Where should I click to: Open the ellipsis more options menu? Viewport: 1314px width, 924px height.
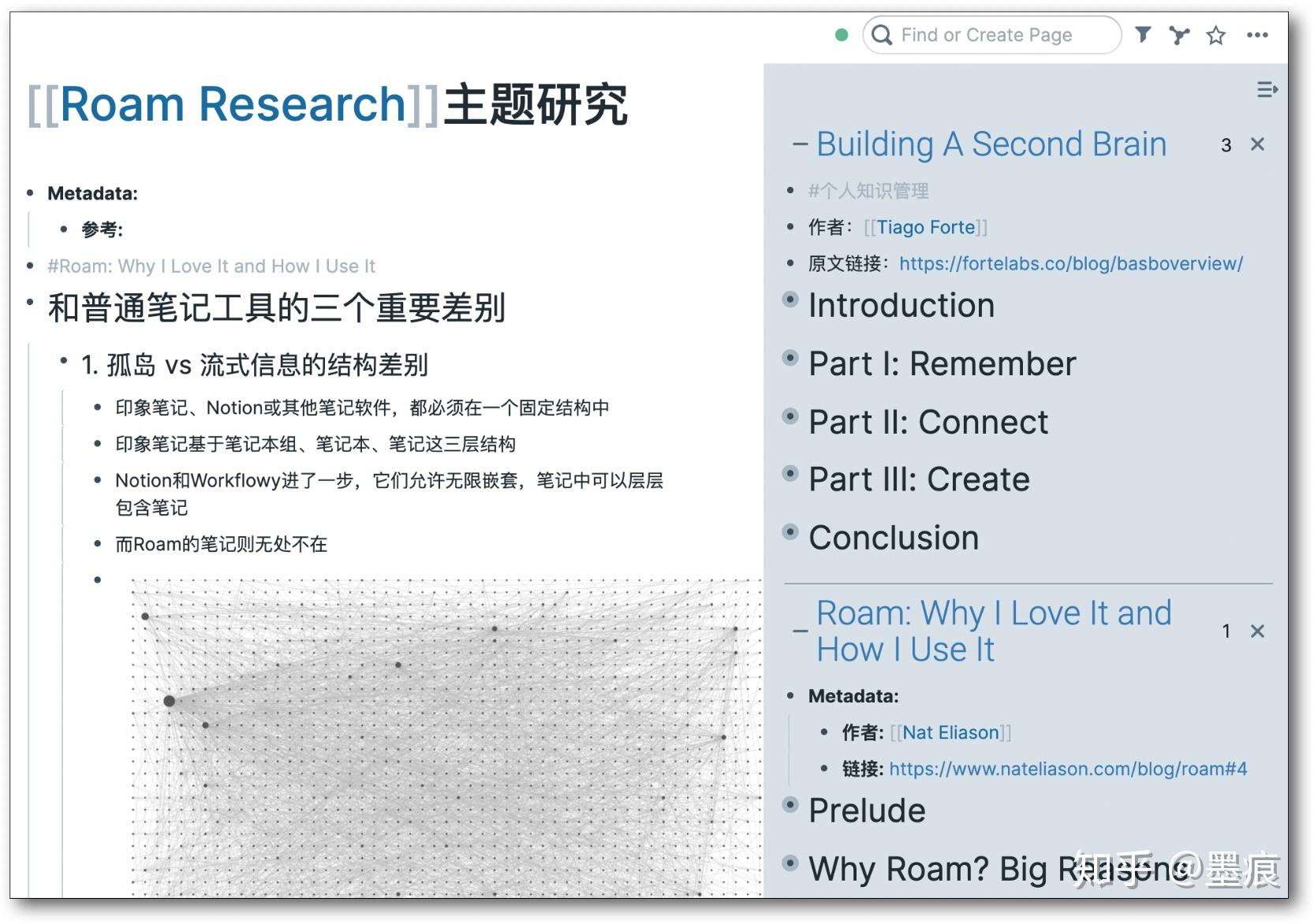1259,35
